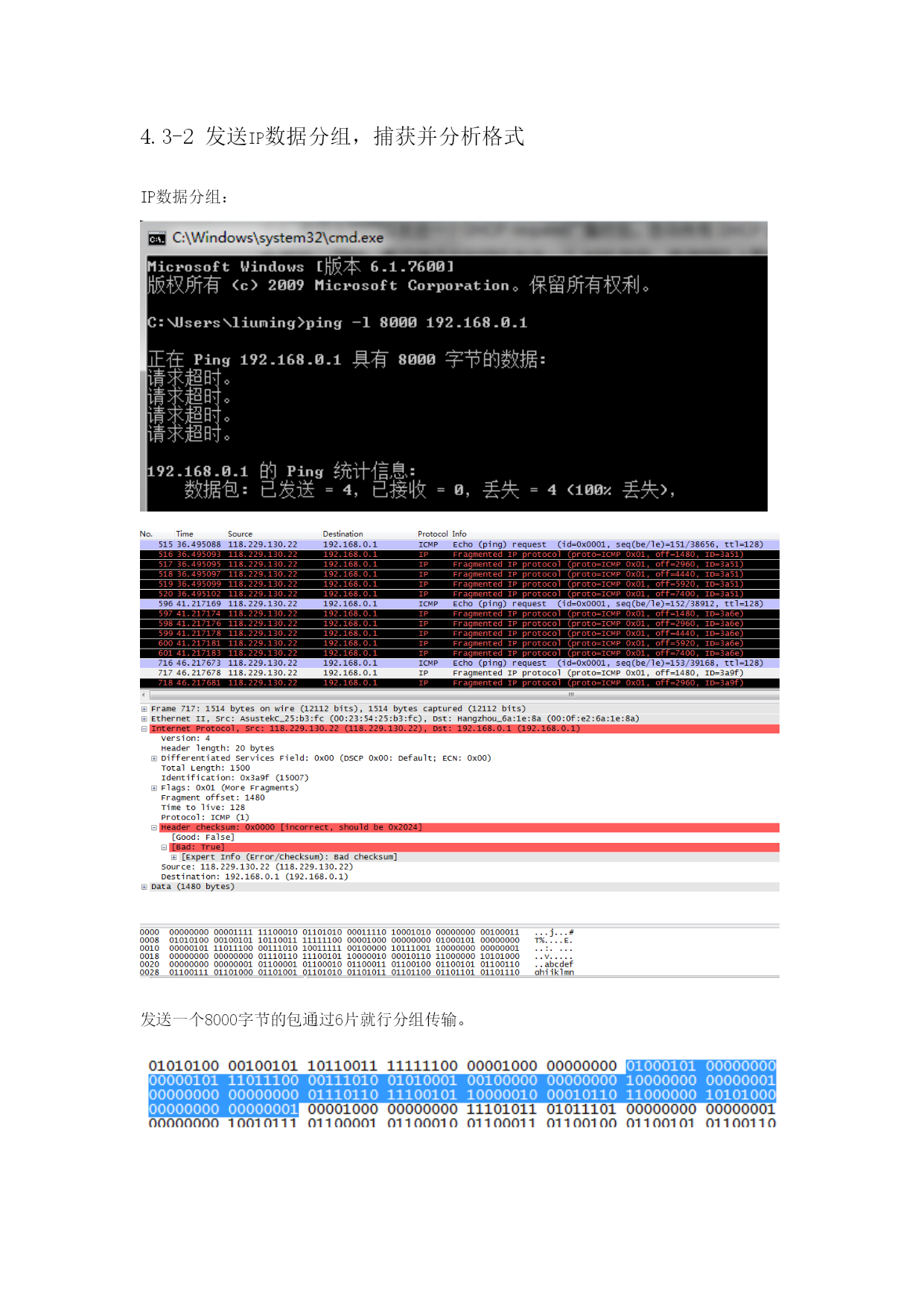Image resolution: width=924 pixels, height=1306 pixels.
Task: Expand the Differentiated Services Field node
Action: (154, 758)
